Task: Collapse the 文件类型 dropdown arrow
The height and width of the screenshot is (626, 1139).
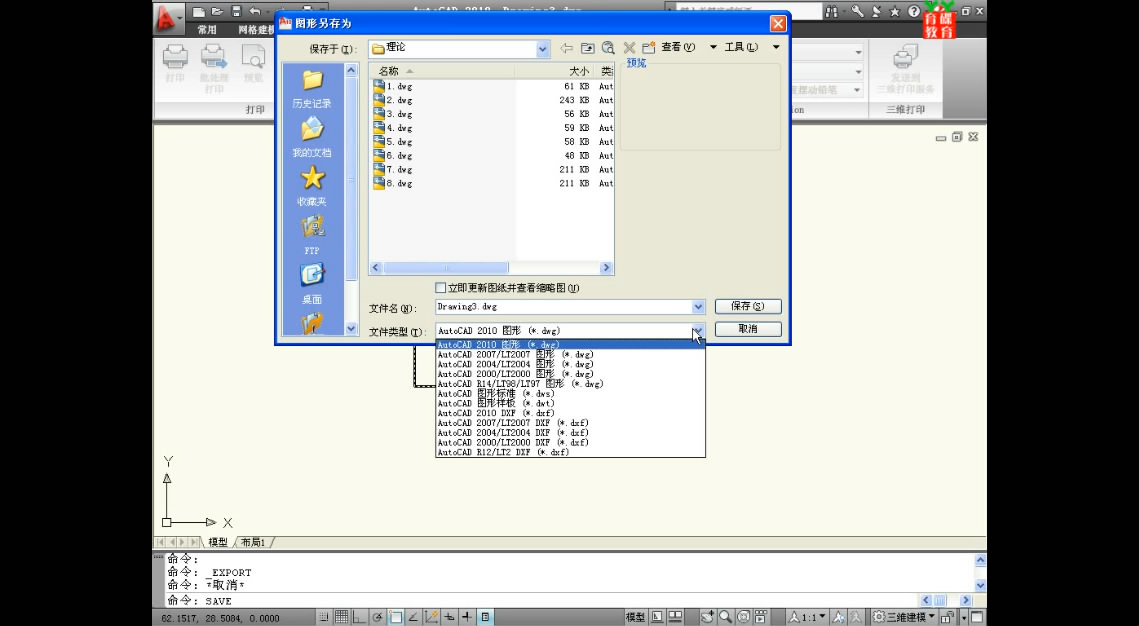Action: point(698,331)
